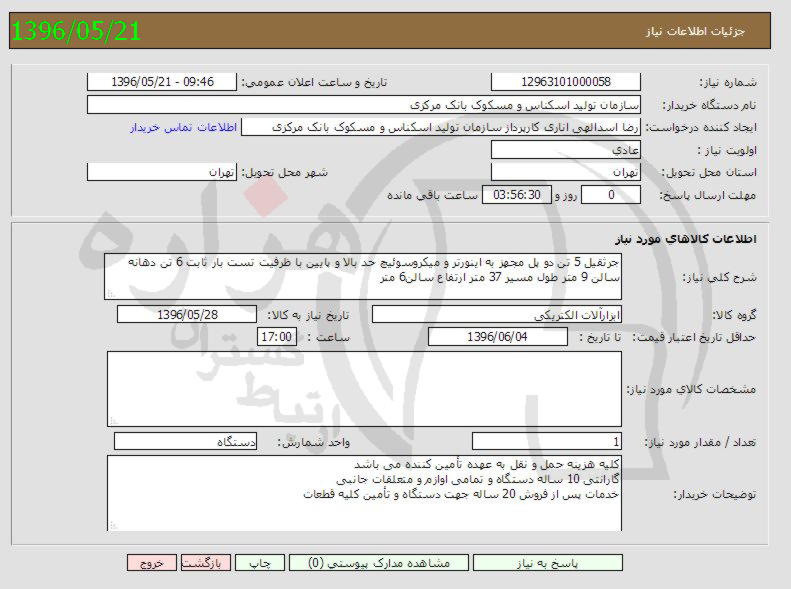The height and width of the screenshot is (589, 791).
Task: Click the price validity date field 1396/06/04
Action: point(497,336)
